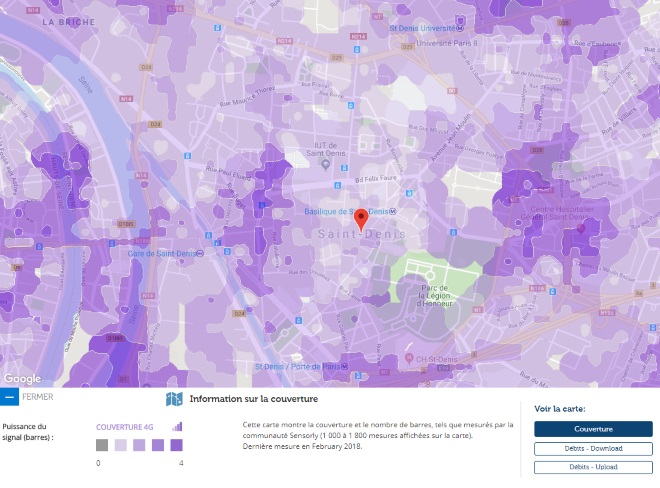The width and height of the screenshot is (660, 488).
Task: Switch to Débits - Upload map
Action: (593, 467)
